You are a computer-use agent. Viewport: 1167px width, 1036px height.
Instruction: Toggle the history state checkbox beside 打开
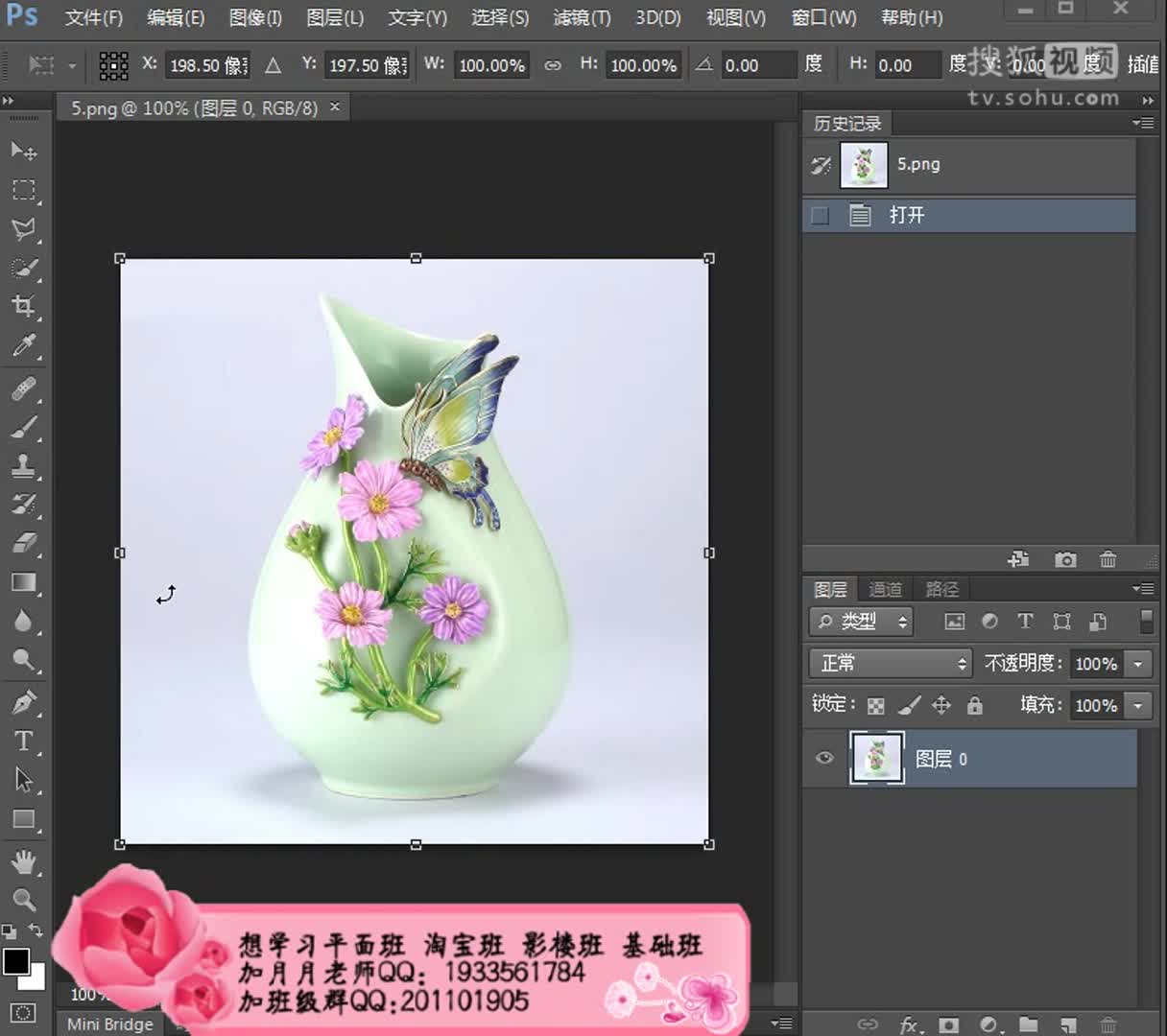820,216
